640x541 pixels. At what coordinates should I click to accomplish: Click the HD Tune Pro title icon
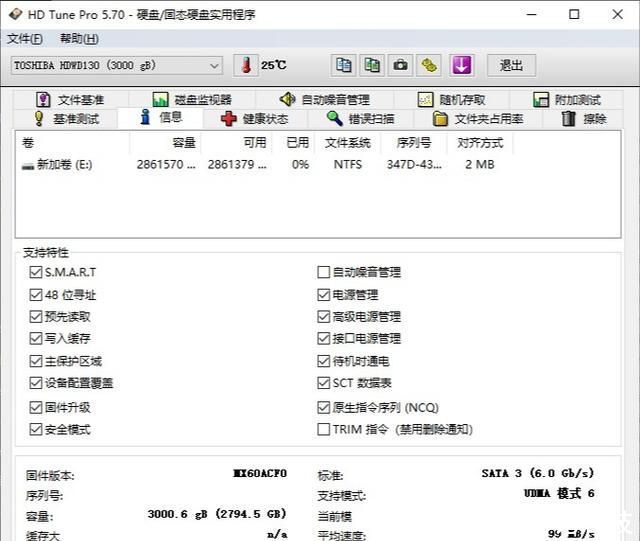point(16,15)
